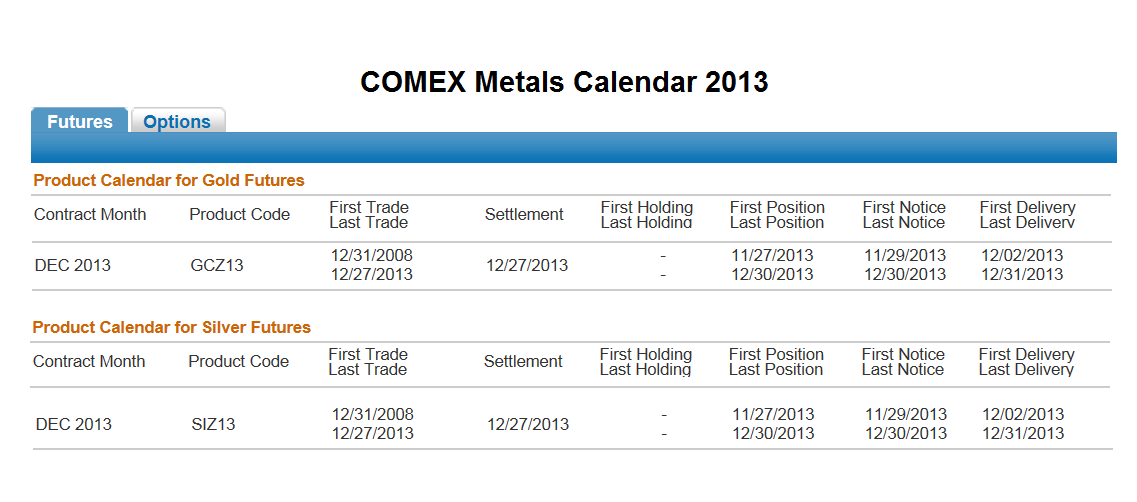
Task: Click the SIZ13 product code
Action: pos(213,424)
